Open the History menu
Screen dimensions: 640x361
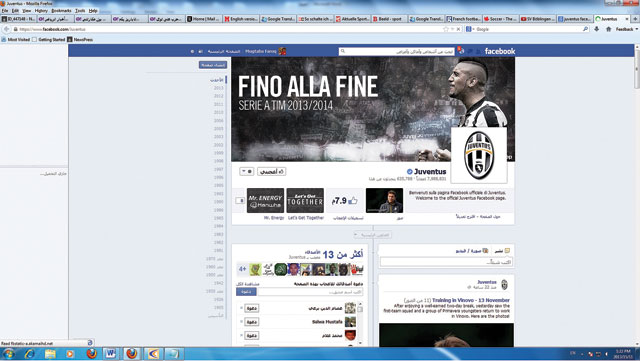(x=41, y=11)
